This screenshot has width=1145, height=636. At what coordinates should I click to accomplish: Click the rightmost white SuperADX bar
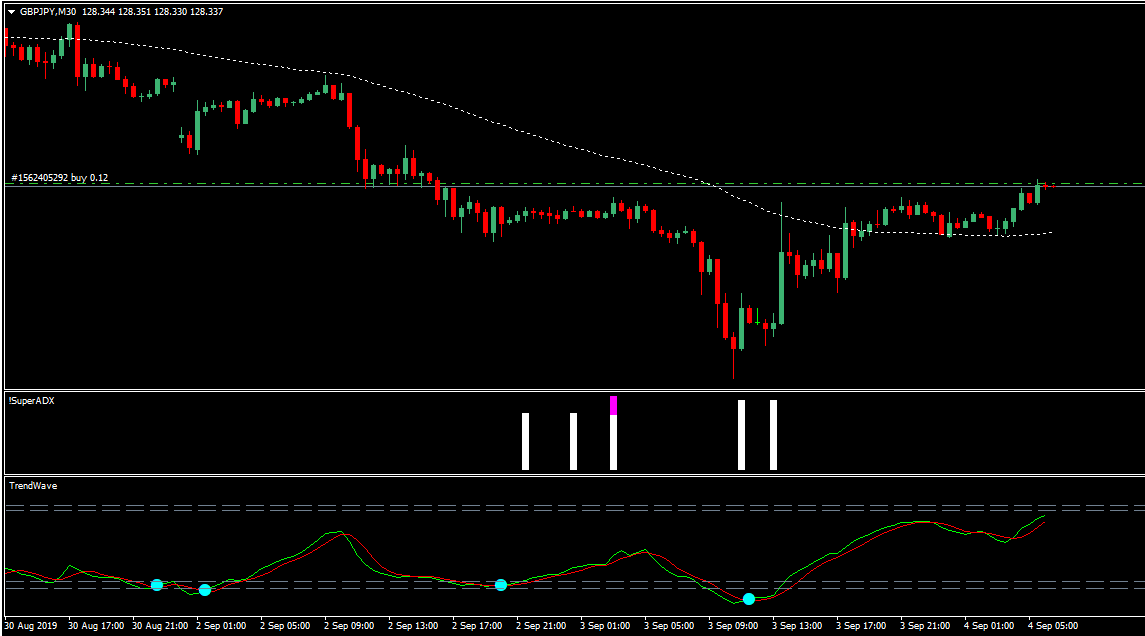[773, 435]
